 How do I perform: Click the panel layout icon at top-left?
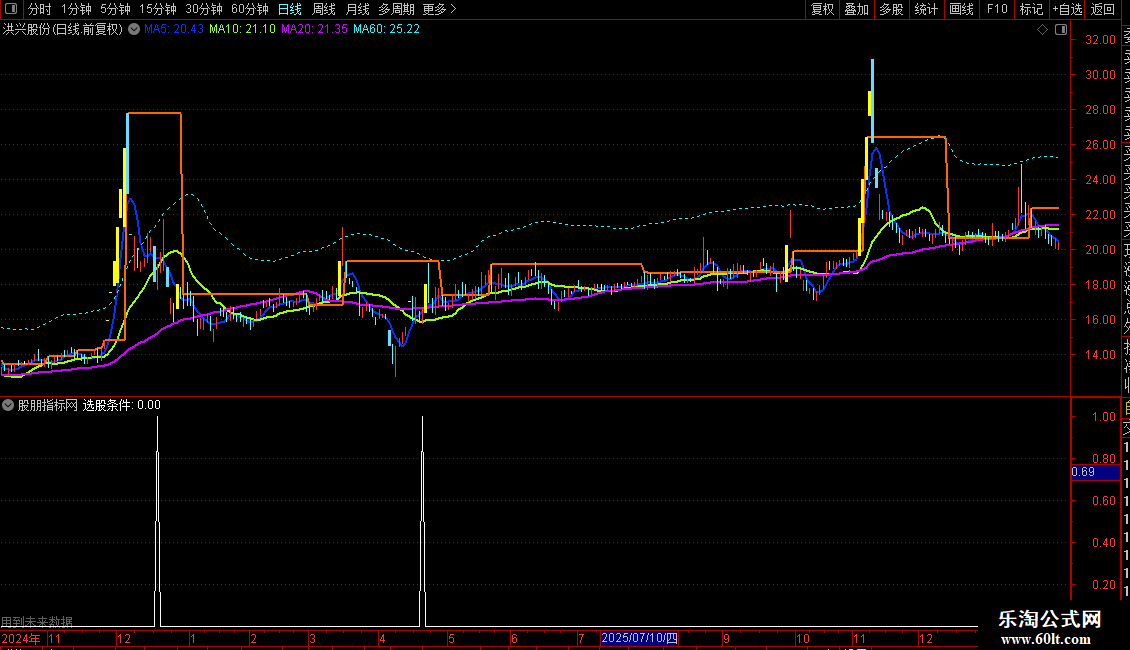pyautogui.click(x=11, y=9)
